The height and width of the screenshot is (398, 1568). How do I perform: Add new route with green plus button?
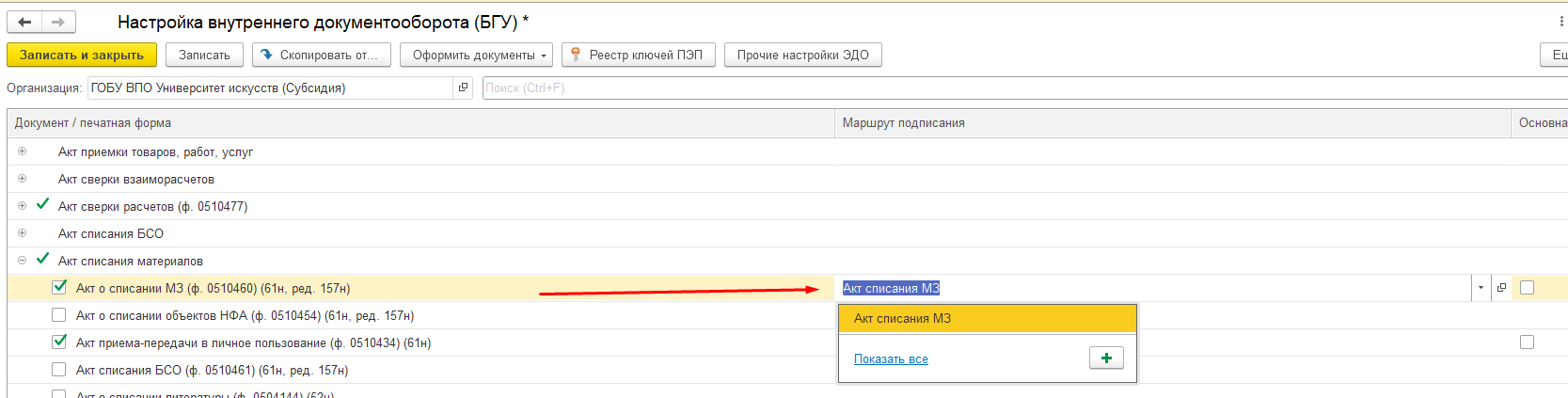point(1106,358)
